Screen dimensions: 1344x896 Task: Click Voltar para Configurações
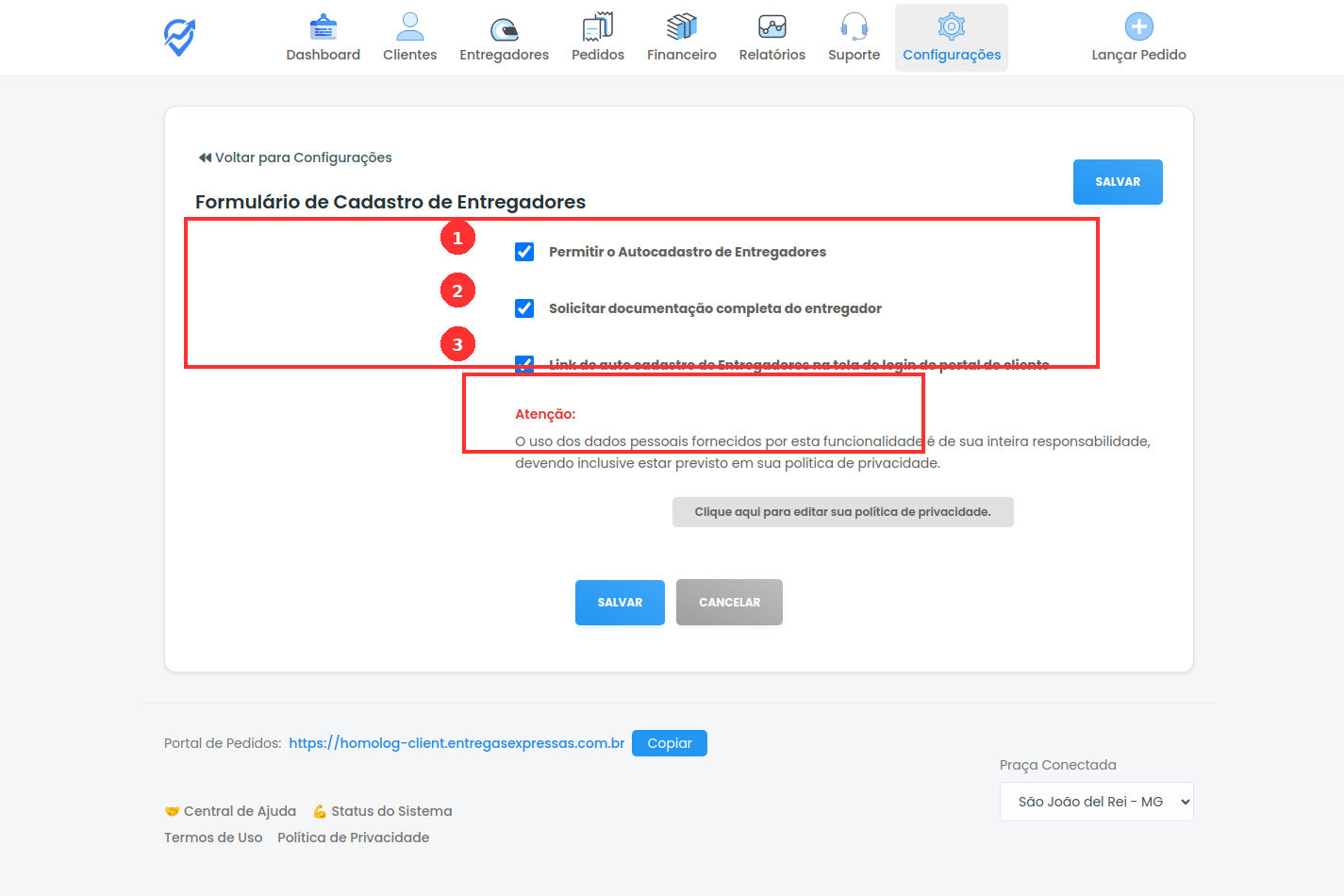tap(294, 158)
